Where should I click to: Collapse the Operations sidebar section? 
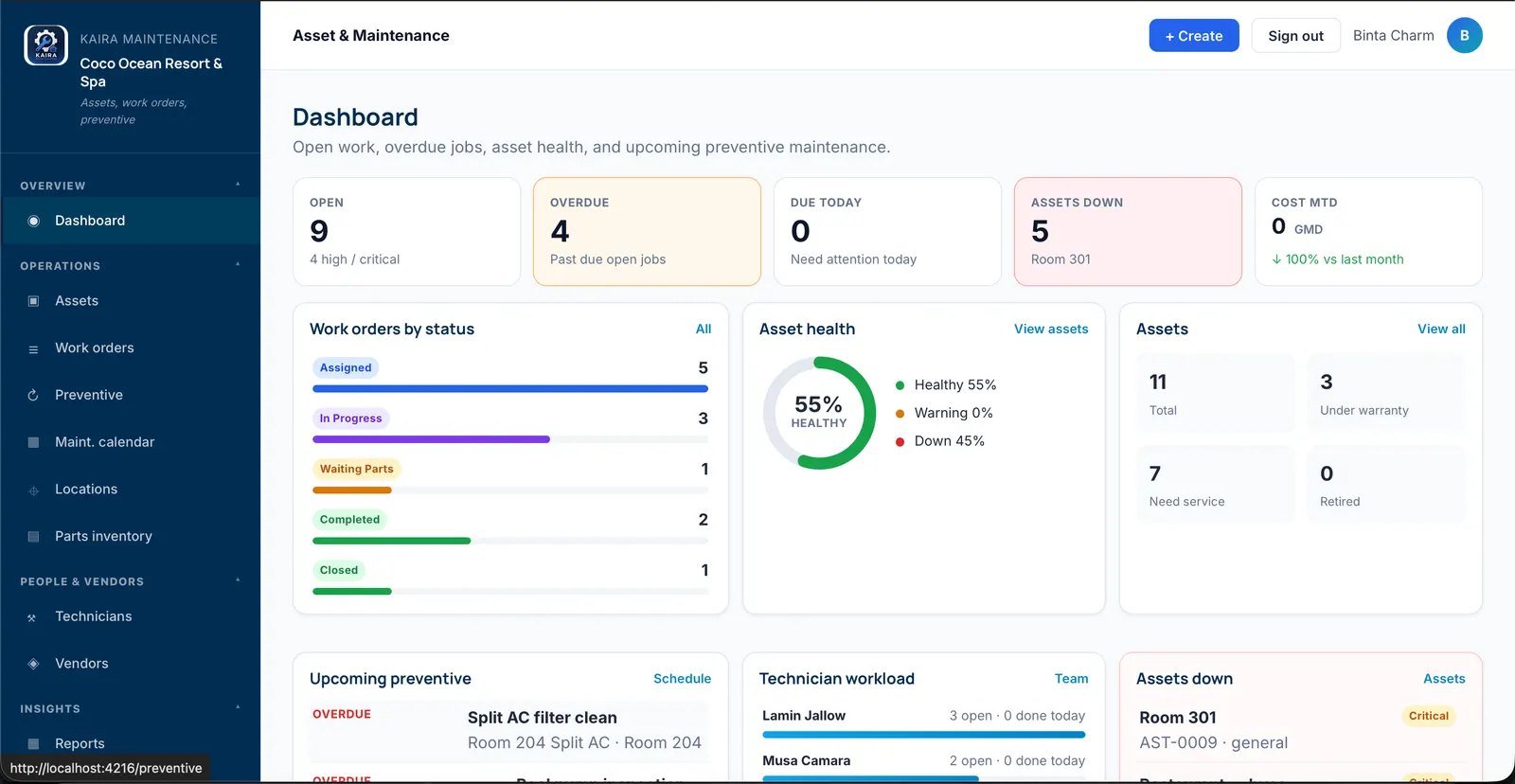point(238,266)
